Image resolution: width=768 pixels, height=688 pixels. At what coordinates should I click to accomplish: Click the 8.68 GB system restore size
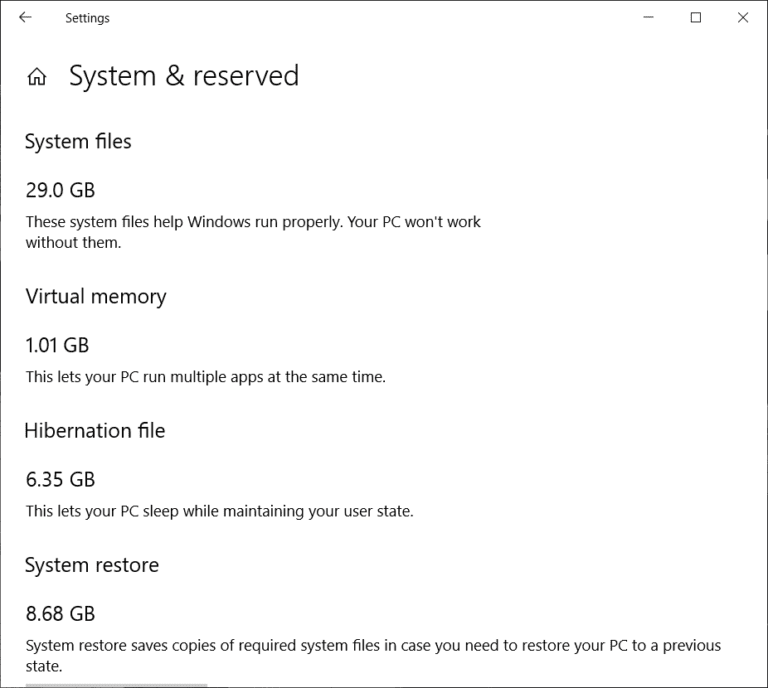coord(60,614)
